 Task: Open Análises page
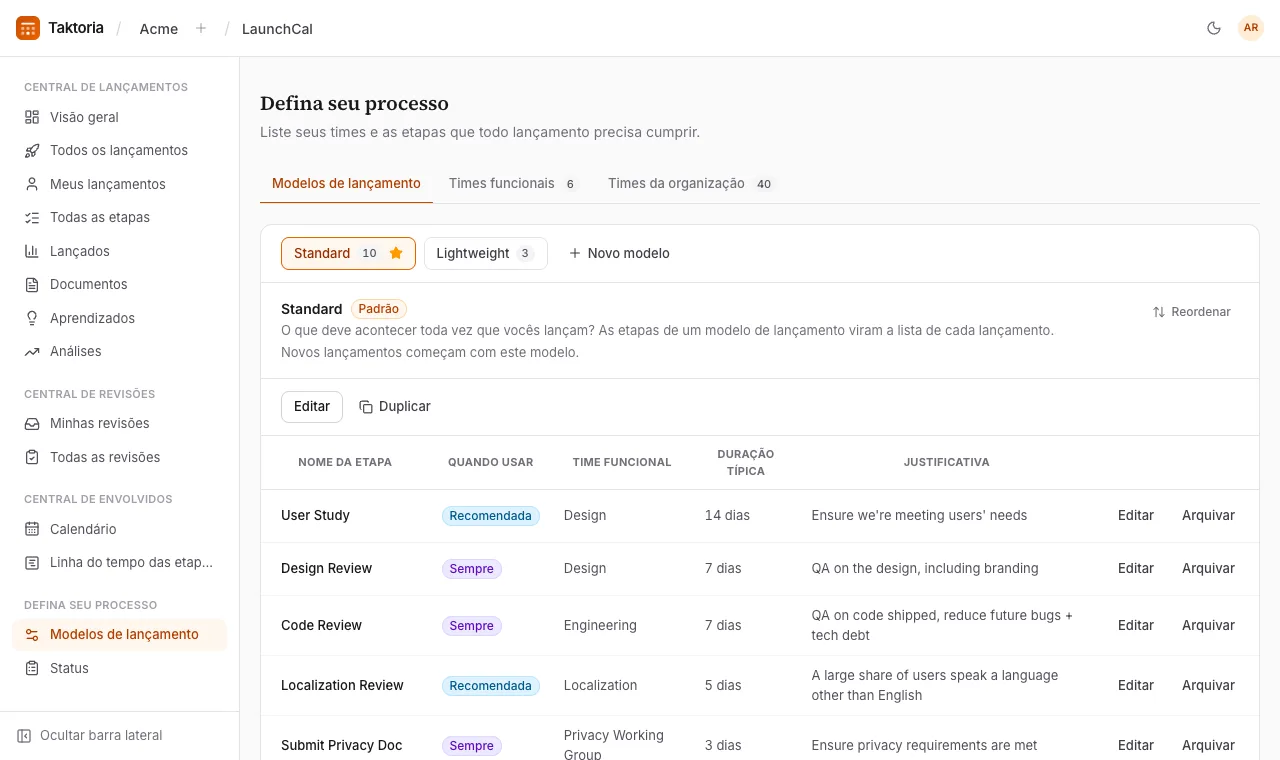pyautogui.click(x=120, y=351)
